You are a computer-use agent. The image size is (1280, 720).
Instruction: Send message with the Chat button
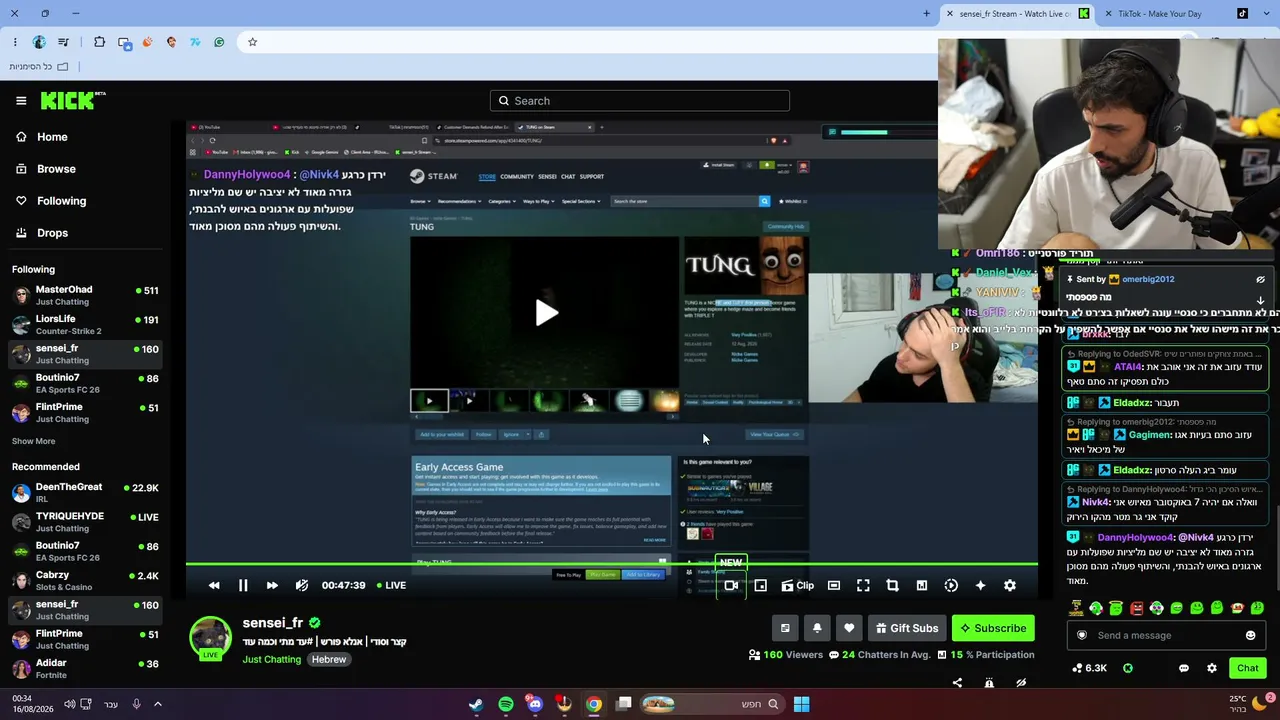(1248, 668)
